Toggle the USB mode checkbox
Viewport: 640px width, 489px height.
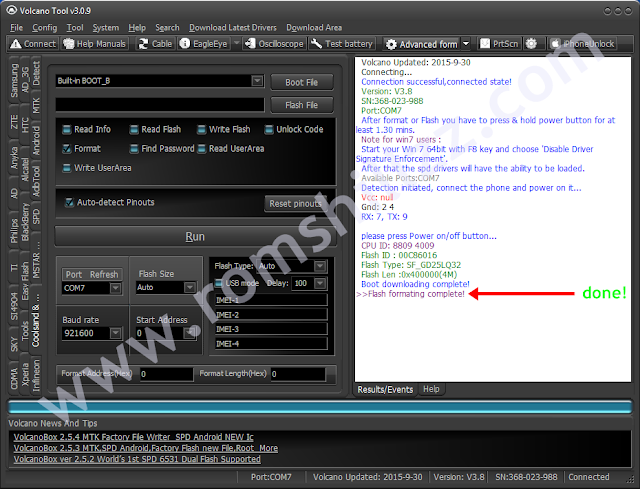coord(219,283)
